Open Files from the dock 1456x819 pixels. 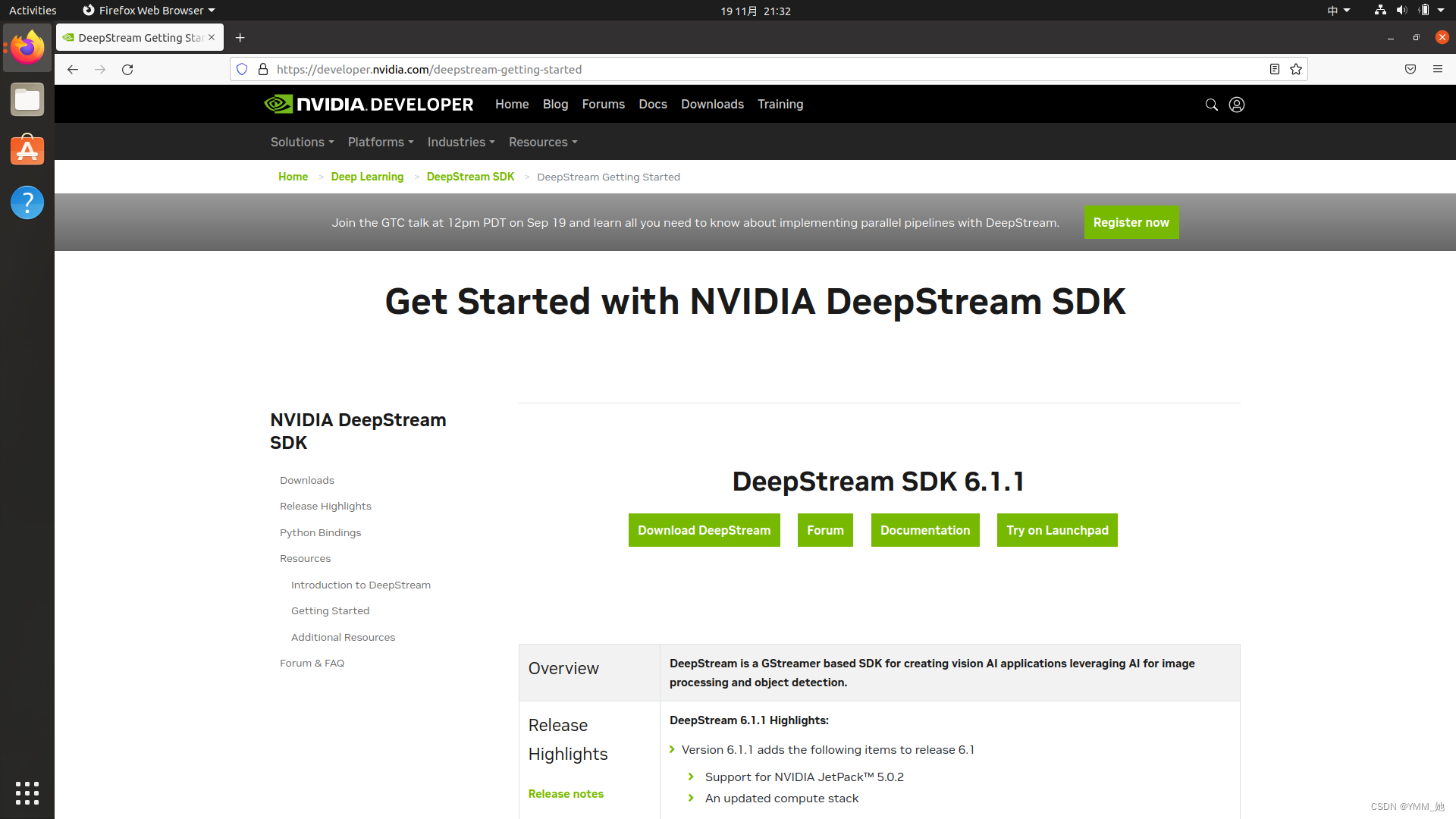[27, 99]
